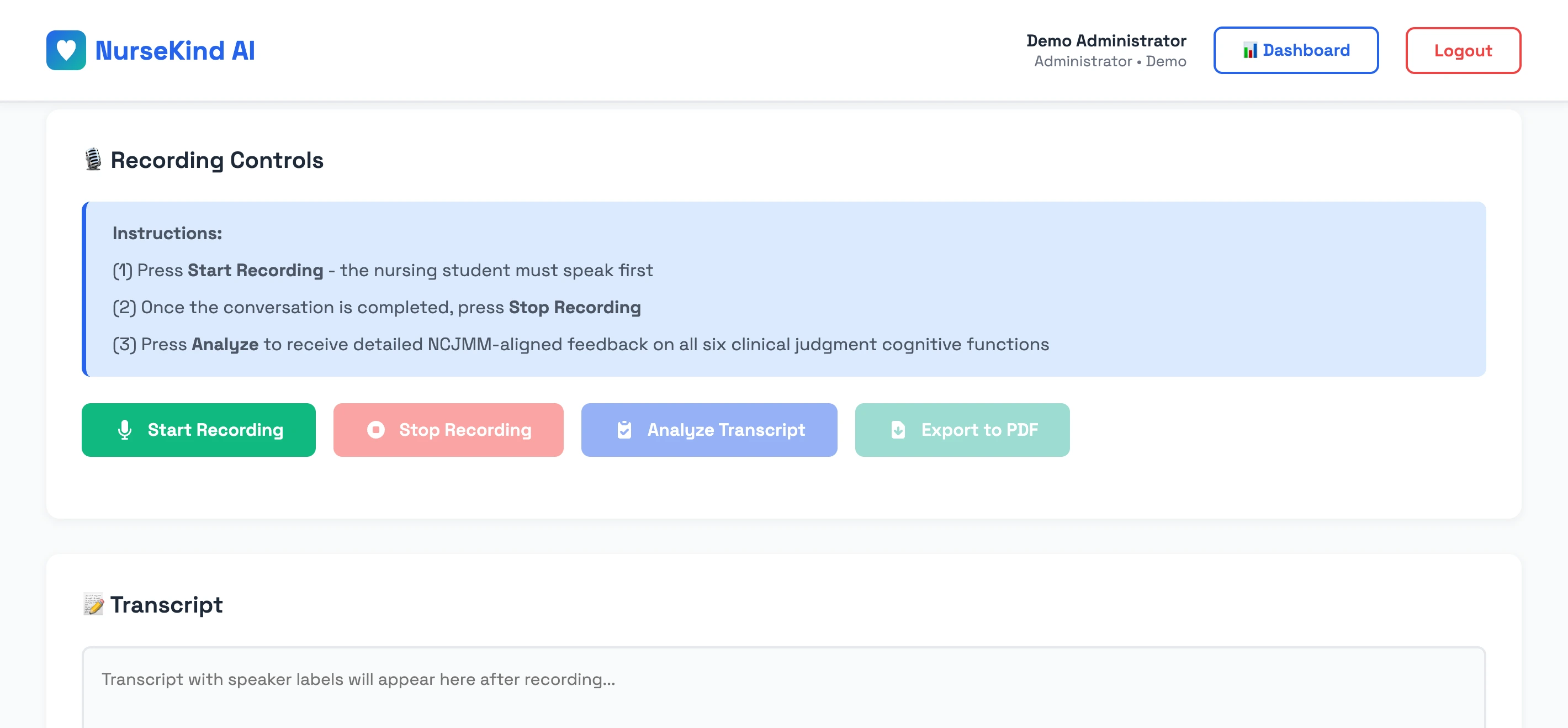
Task: Click the clipboard icon on Analyze Transcript
Action: coord(624,430)
